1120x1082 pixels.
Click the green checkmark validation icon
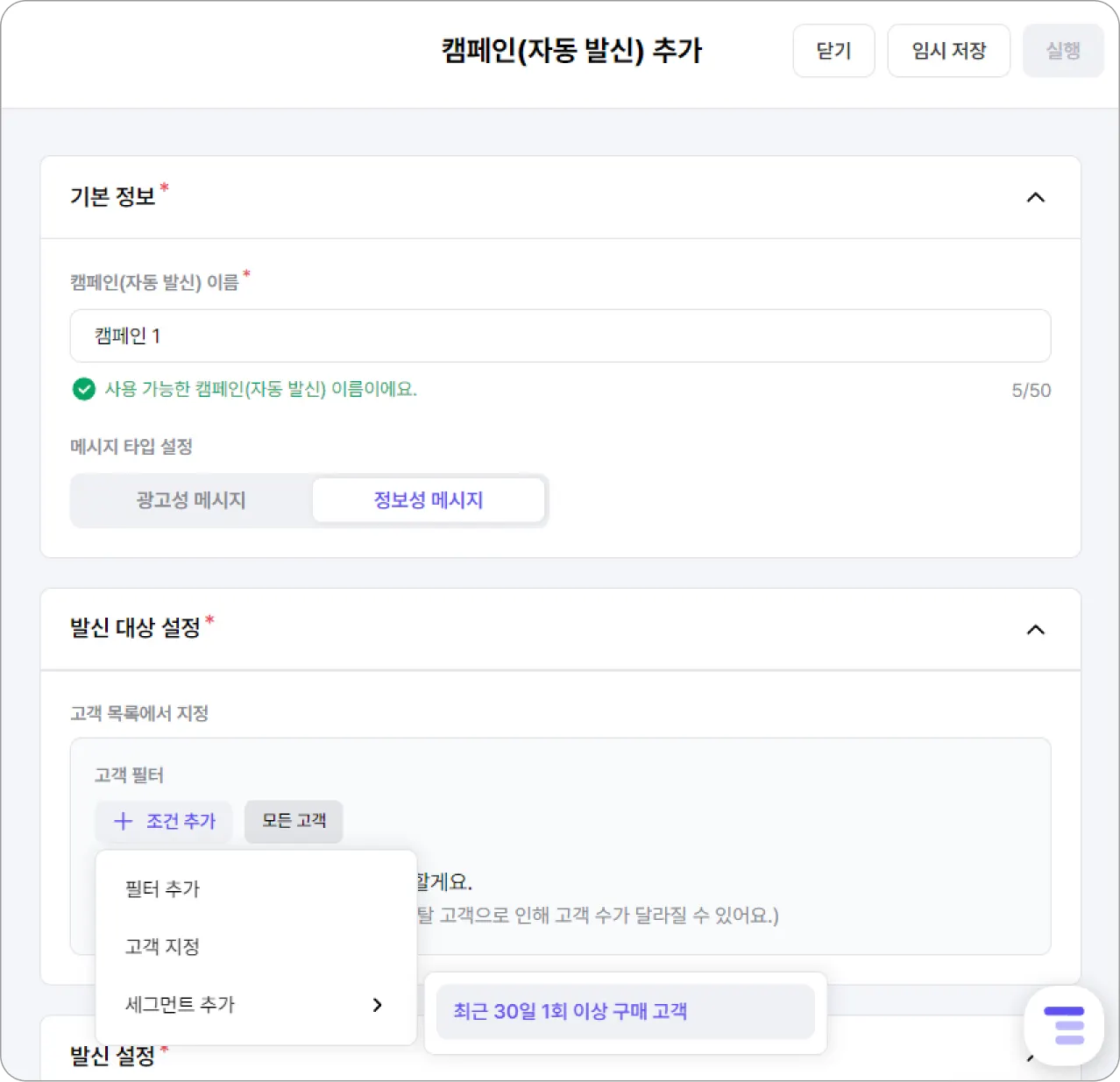pyautogui.click(x=84, y=389)
